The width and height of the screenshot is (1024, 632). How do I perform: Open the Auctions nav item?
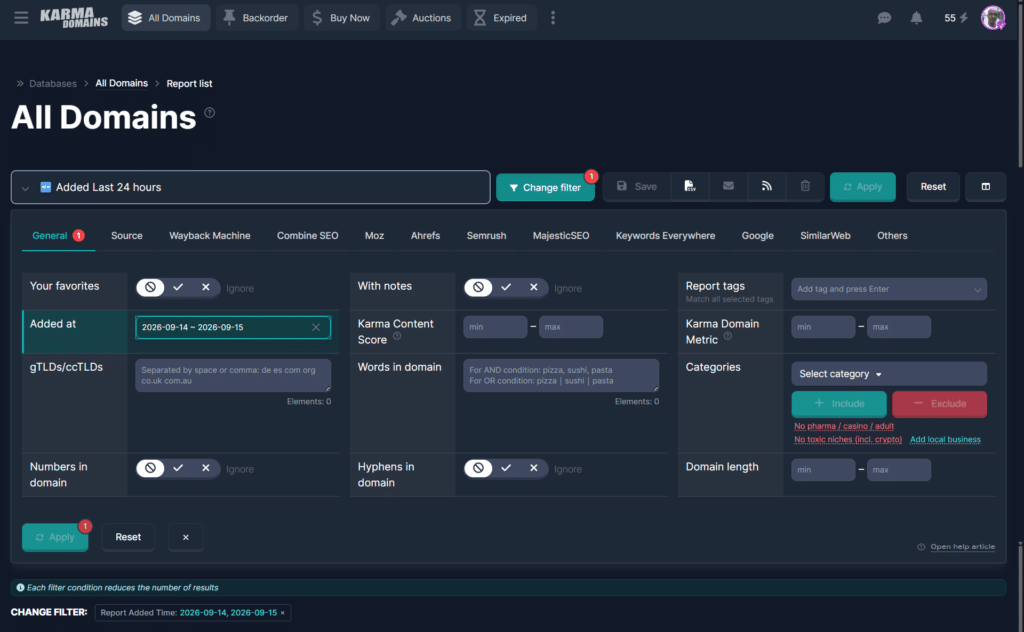pos(422,18)
